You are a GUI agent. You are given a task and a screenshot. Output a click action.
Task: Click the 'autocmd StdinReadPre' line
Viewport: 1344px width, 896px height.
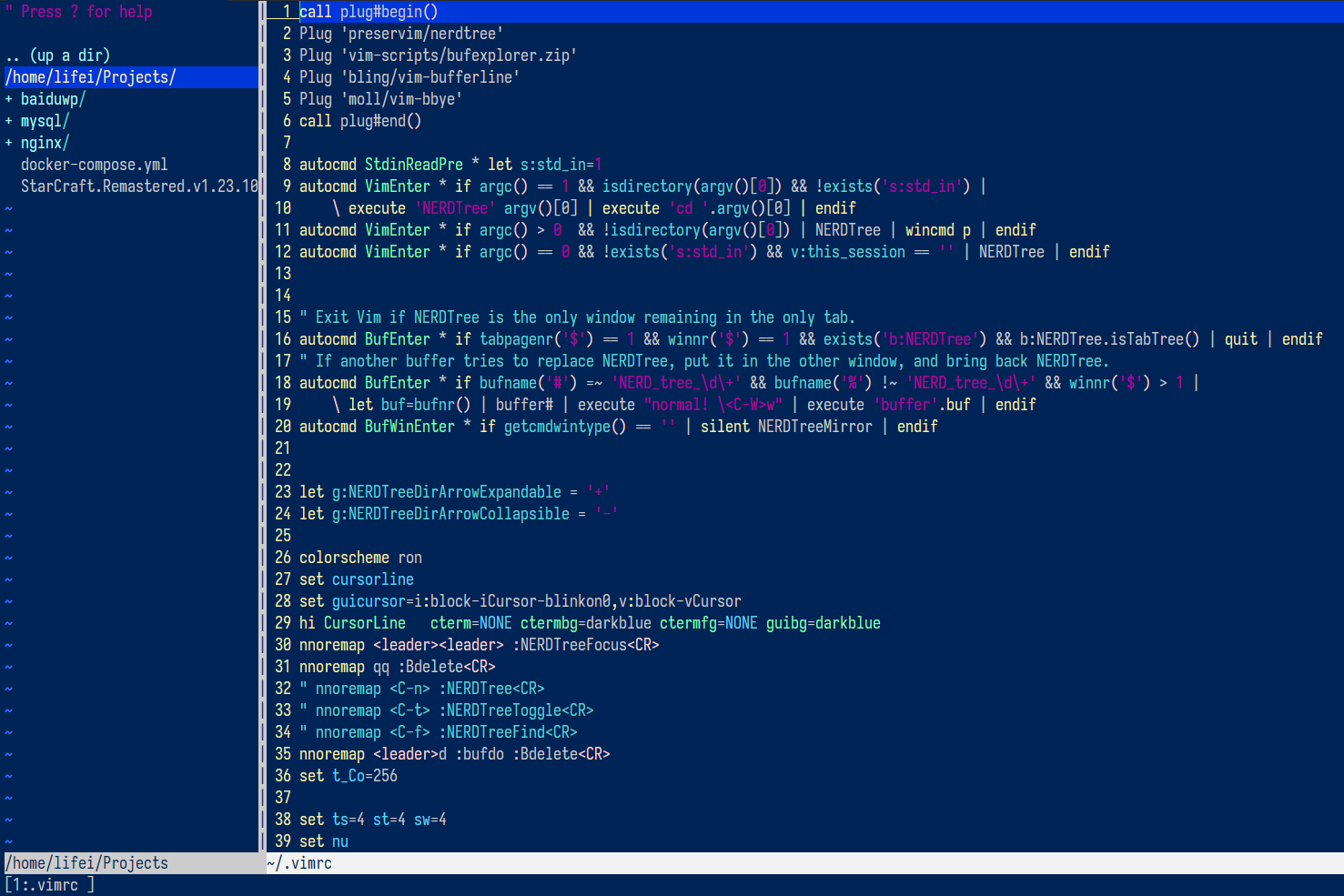(x=450, y=165)
